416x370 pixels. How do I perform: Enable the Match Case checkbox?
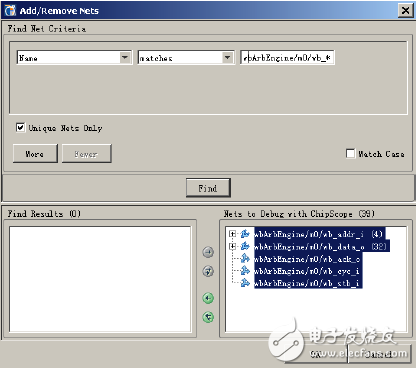350,154
